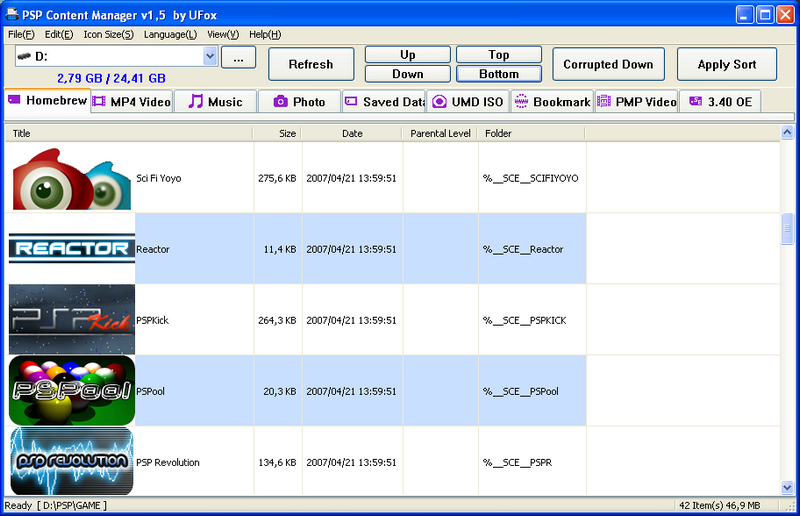Open the File menu
Image resolution: width=800 pixels, height=516 pixels.
click(21, 34)
